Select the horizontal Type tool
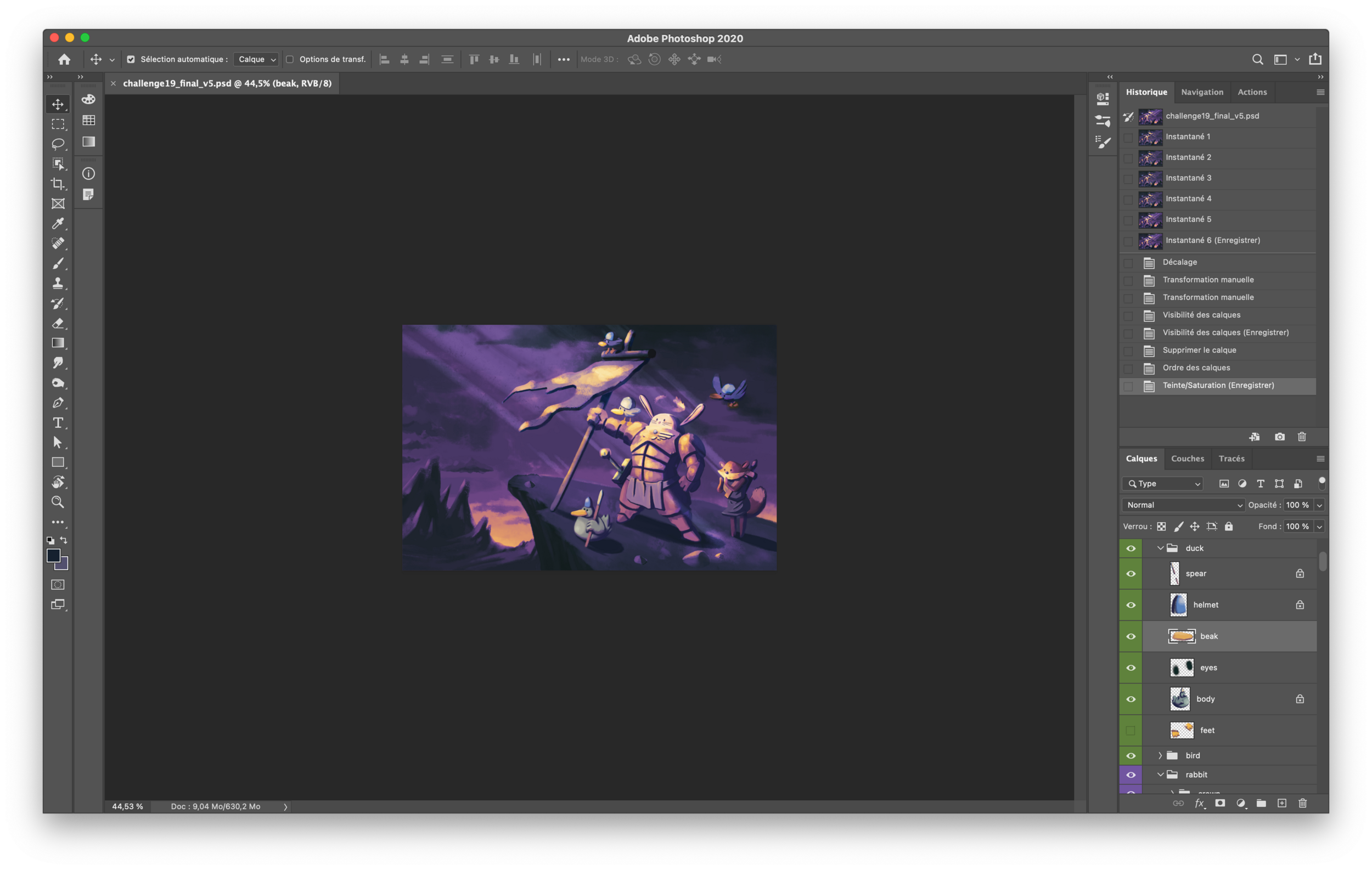 (58, 422)
